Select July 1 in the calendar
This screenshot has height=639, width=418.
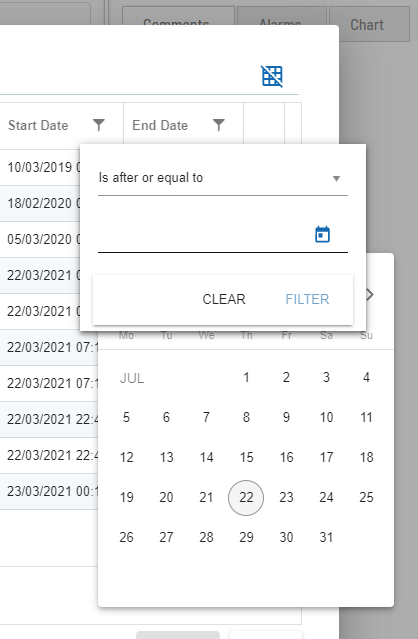tap(246, 377)
